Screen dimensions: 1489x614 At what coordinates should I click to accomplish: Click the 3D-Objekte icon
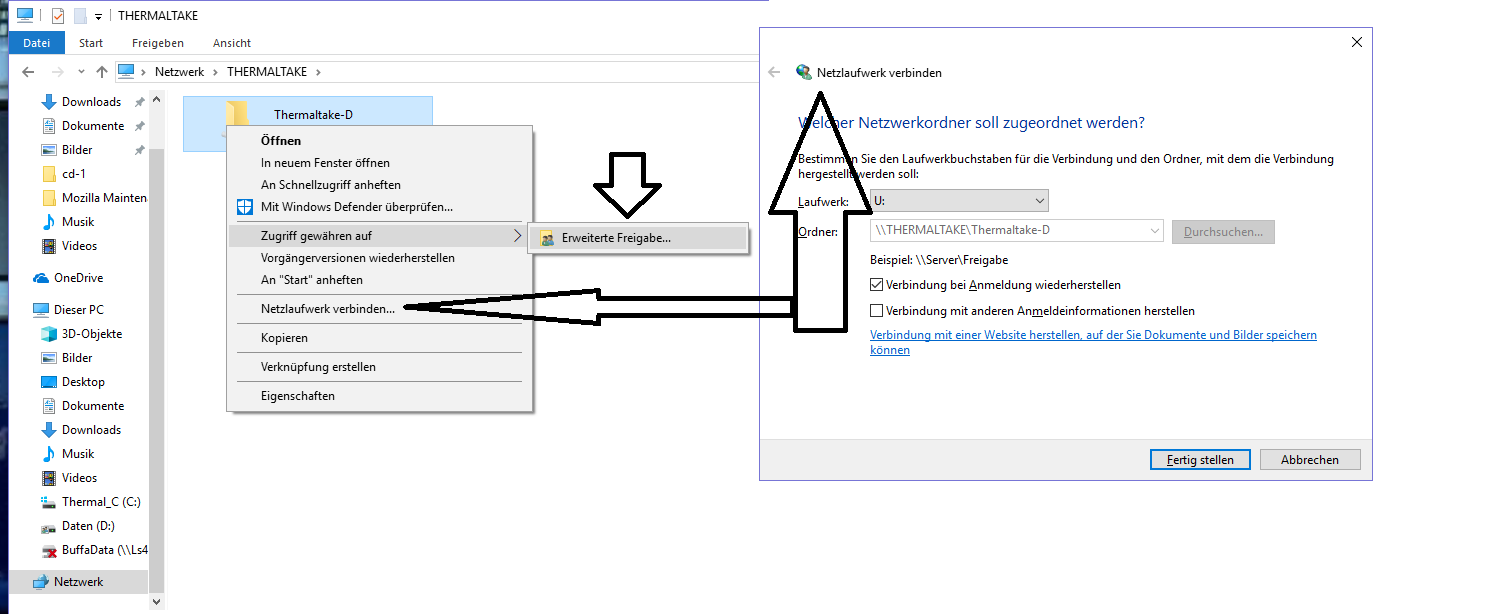tap(48, 334)
